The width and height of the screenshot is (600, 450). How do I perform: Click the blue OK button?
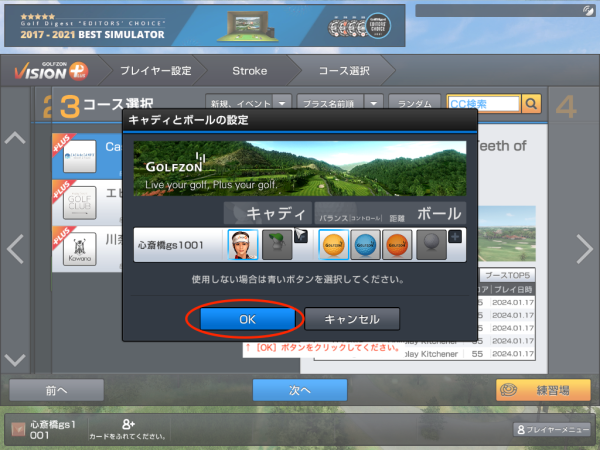point(248,319)
